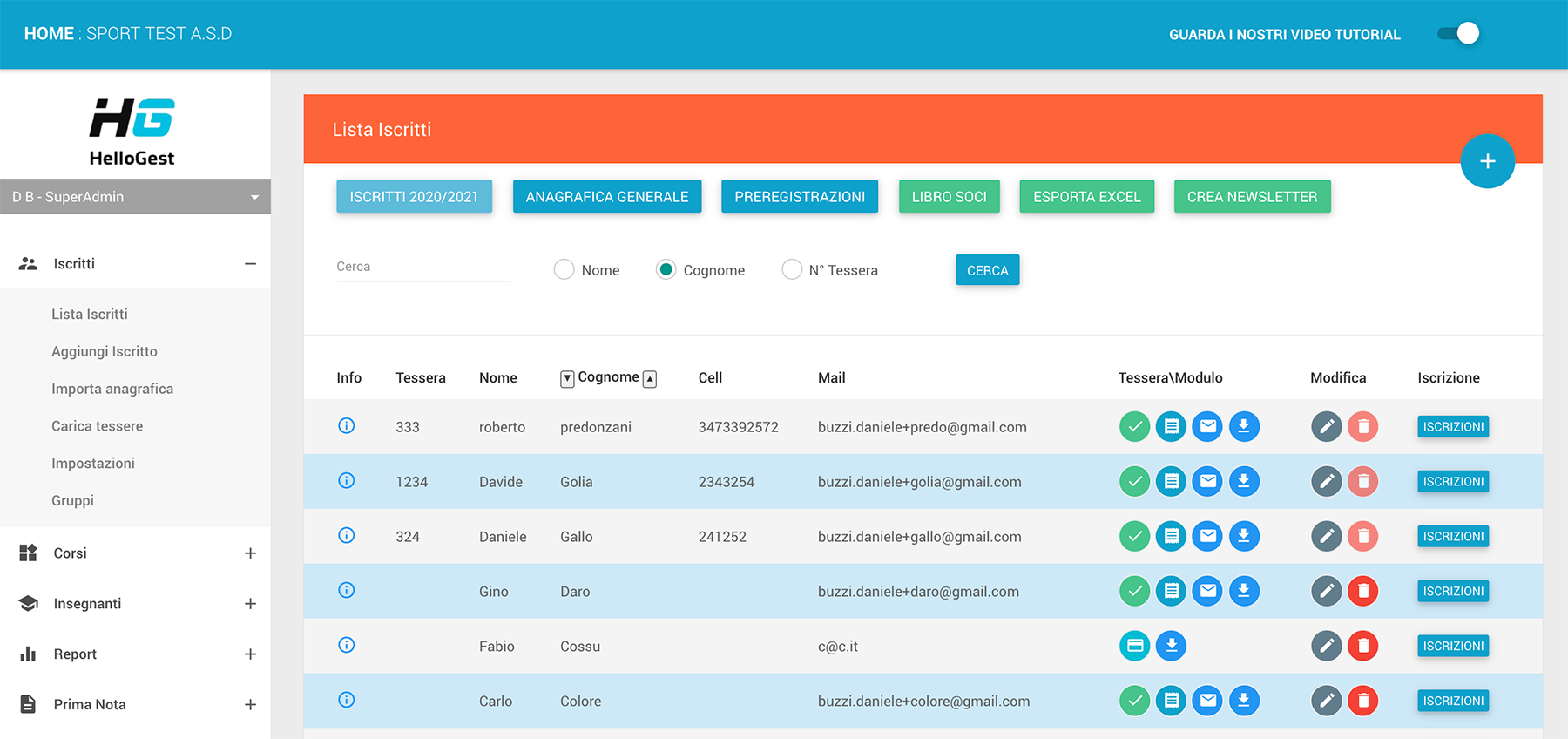Click PREREGISTRAZIONI button
Image resolution: width=1568 pixels, height=739 pixels.
click(x=800, y=197)
